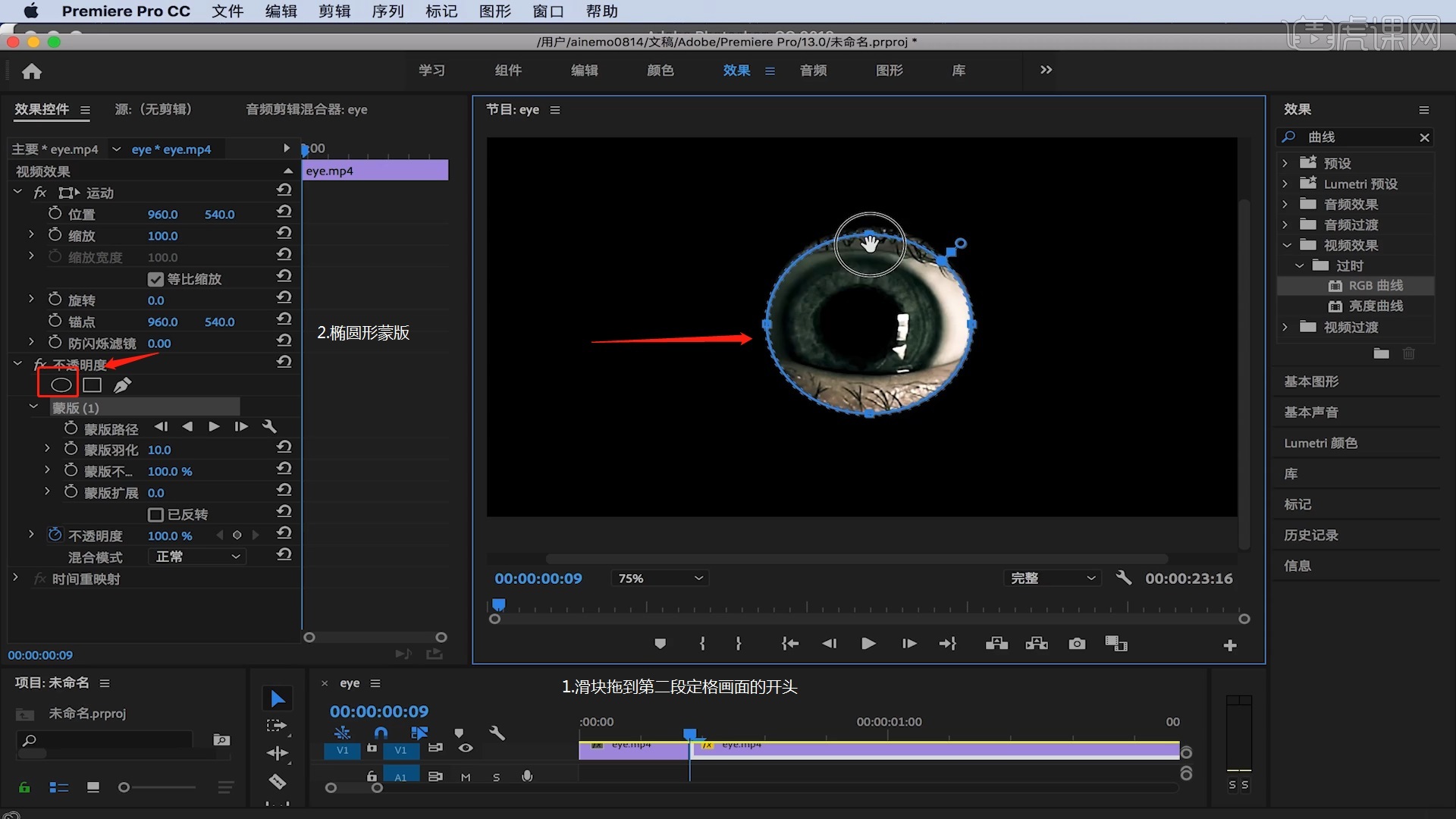Reset the mask feather value
1456x819 pixels.
tap(284, 447)
